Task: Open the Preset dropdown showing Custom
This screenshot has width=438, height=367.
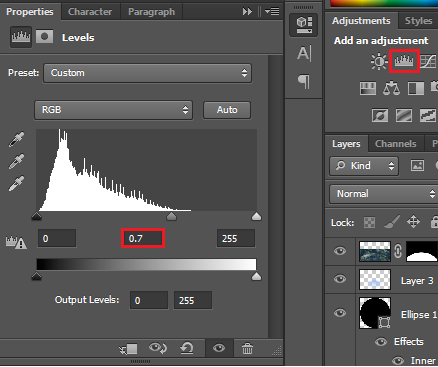Action: [x=147, y=73]
